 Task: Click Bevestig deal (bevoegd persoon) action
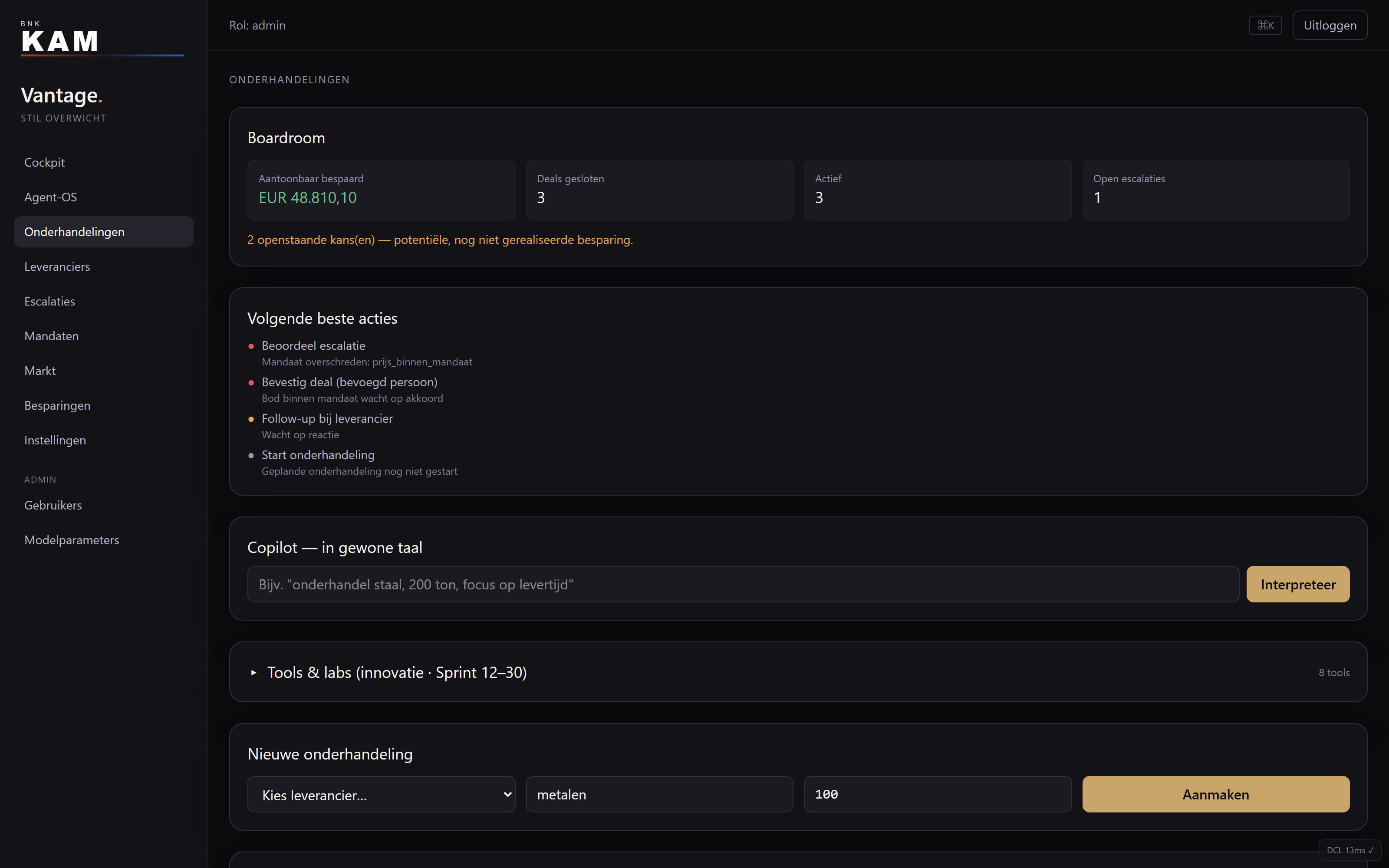349,382
